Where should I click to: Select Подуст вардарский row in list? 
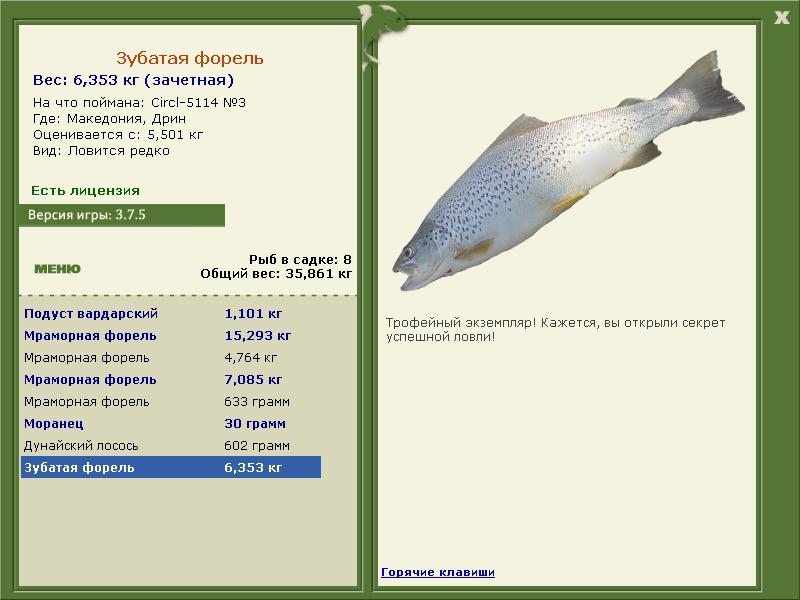tap(171, 314)
